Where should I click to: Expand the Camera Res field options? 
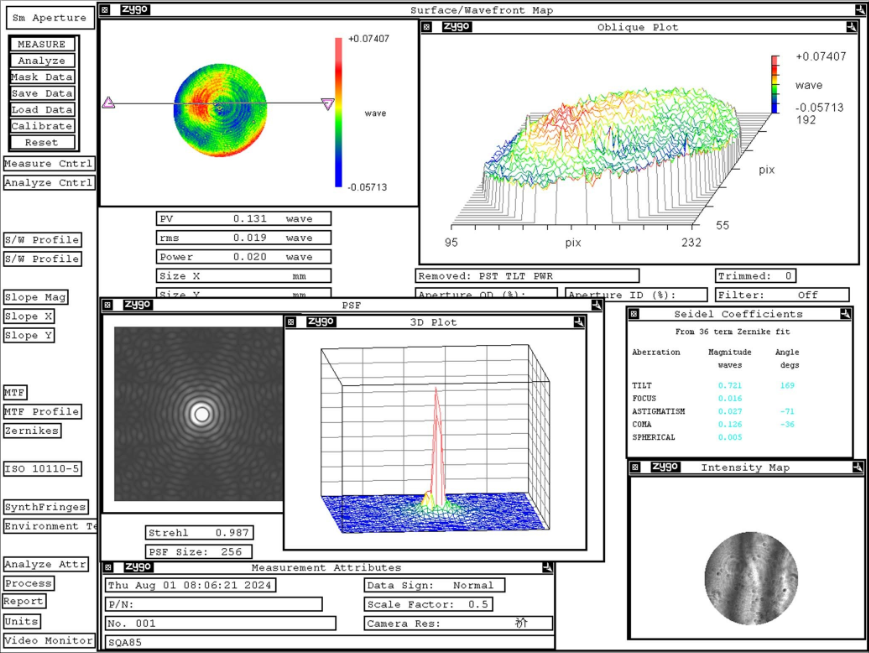pyautogui.click(x=459, y=624)
